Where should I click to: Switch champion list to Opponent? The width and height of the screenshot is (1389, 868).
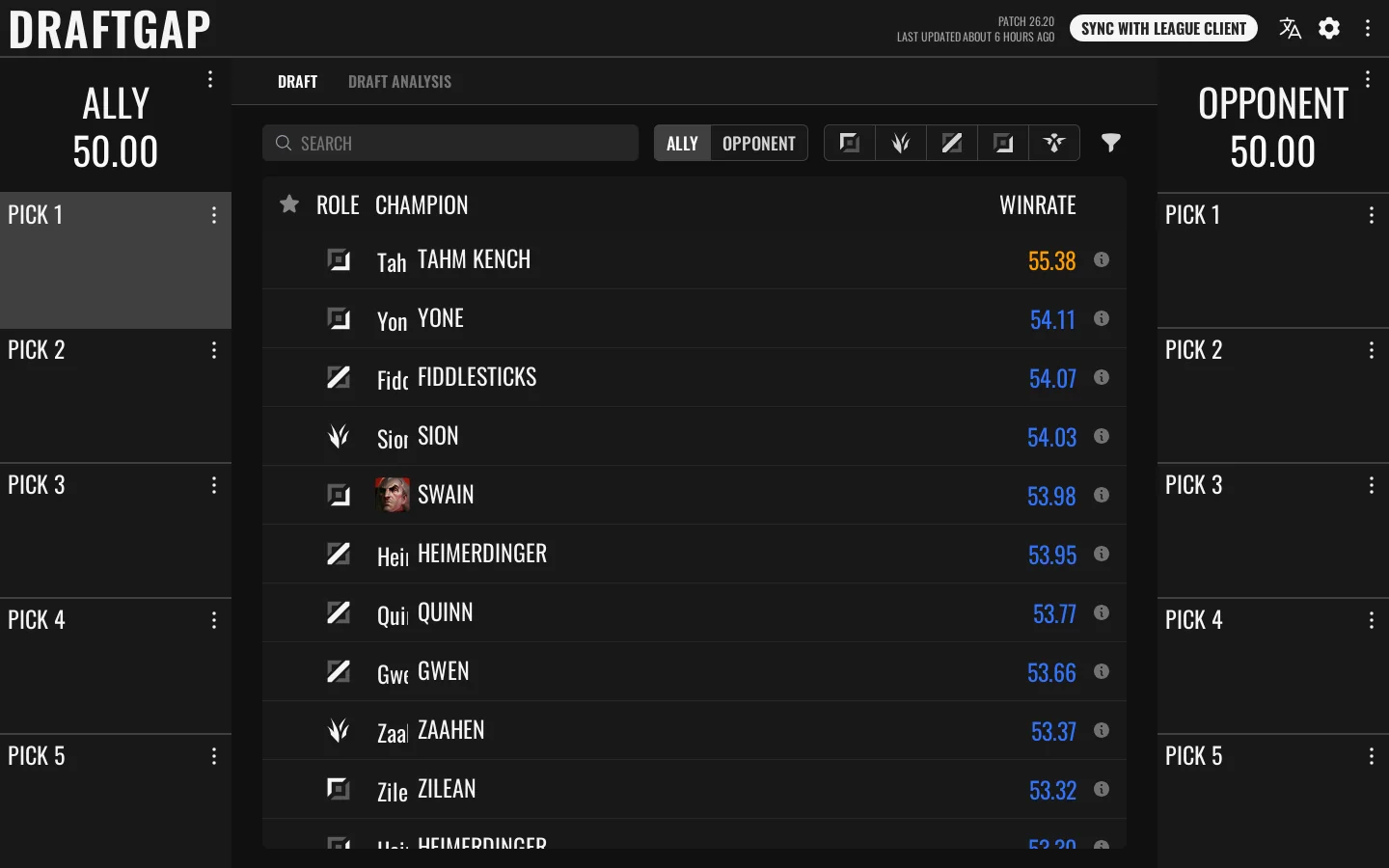click(759, 143)
